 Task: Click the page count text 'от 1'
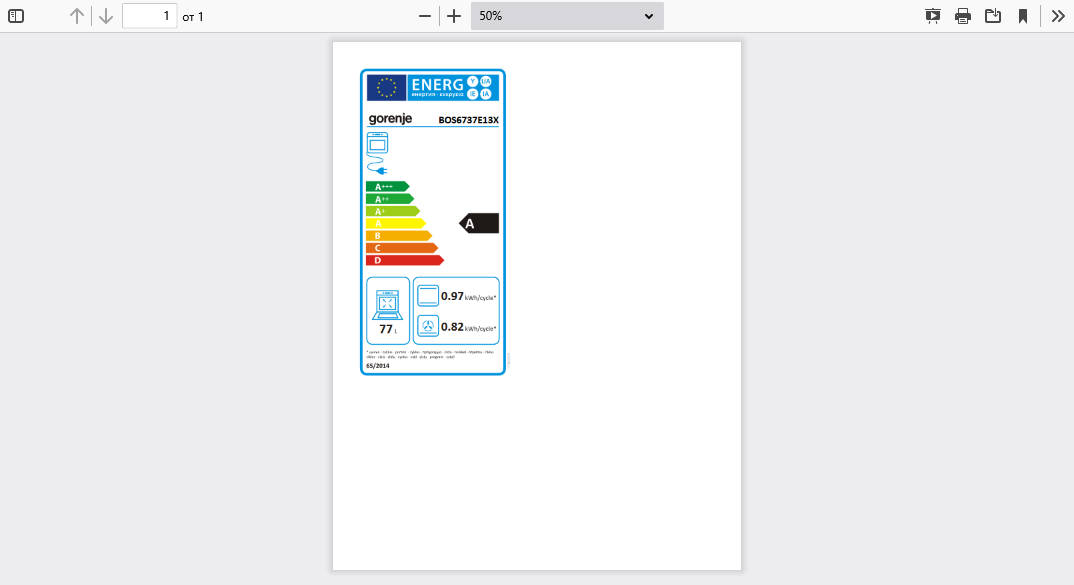pyautogui.click(x=193, y=16)
